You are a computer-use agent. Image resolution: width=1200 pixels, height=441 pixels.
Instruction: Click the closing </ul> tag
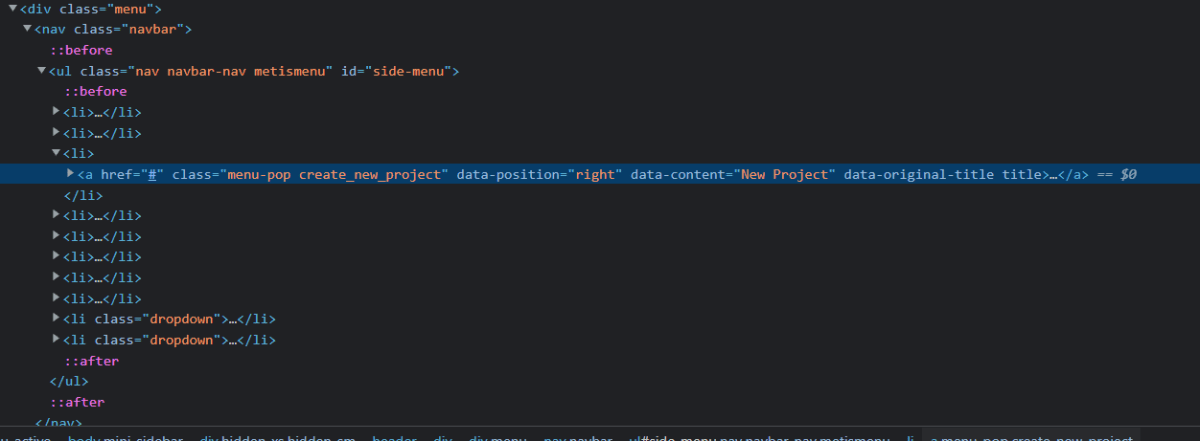tap(69, 382)
